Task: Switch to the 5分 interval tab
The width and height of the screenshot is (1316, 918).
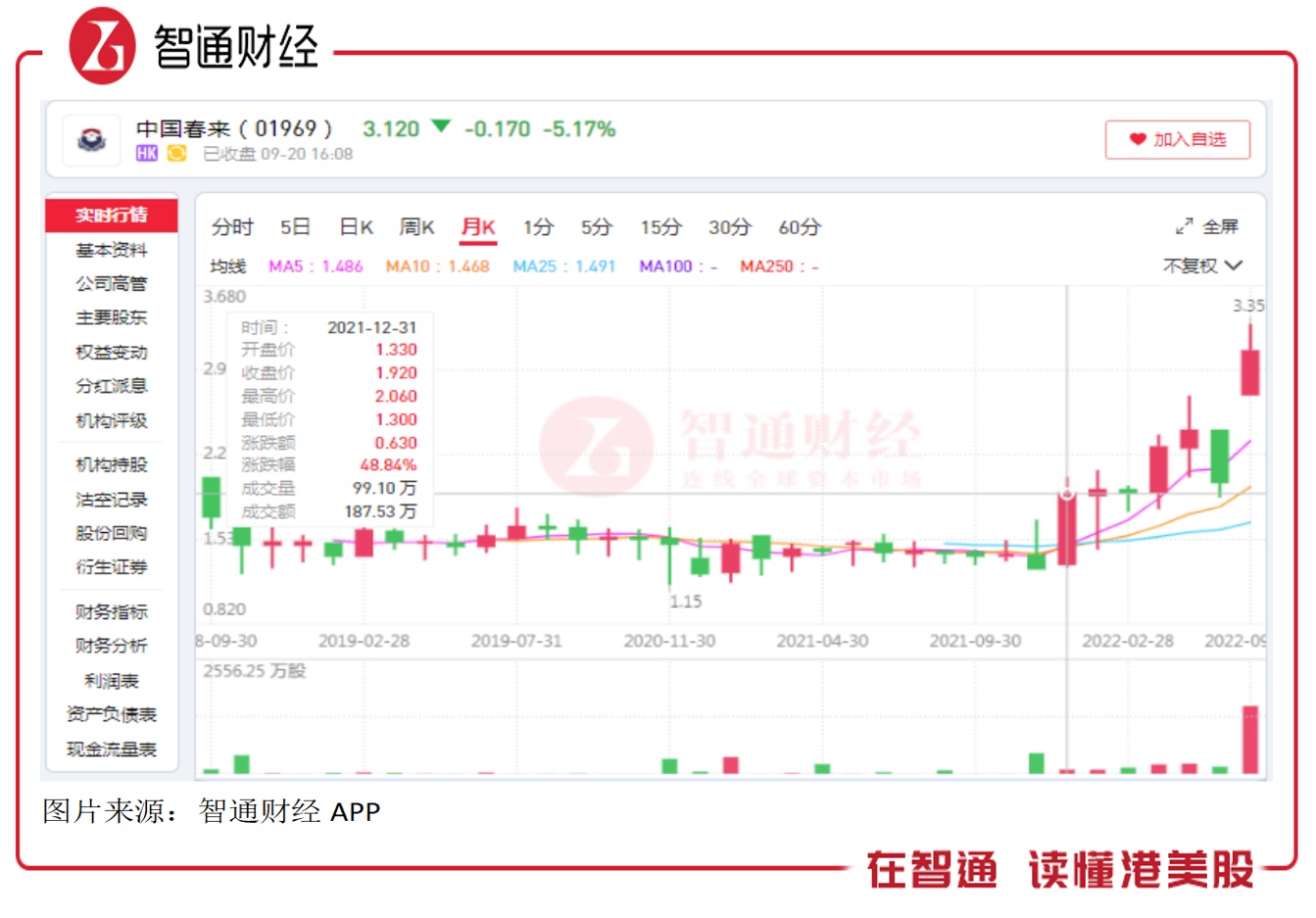Action: click(x=596, y=227)
